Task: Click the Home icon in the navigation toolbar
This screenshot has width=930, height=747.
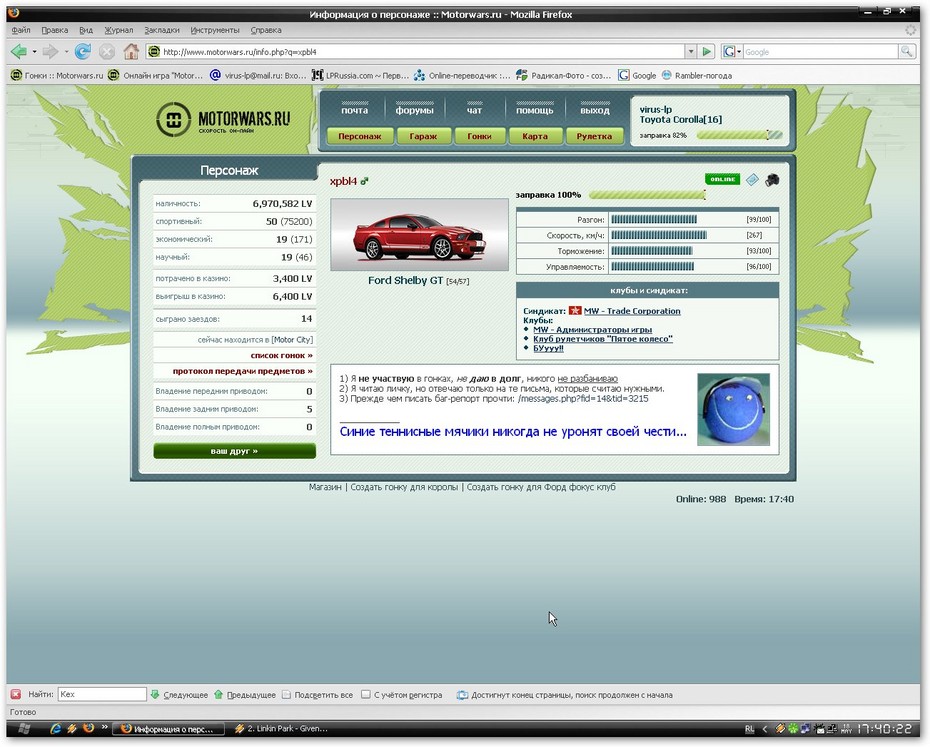Action: [x=131, y=51]
